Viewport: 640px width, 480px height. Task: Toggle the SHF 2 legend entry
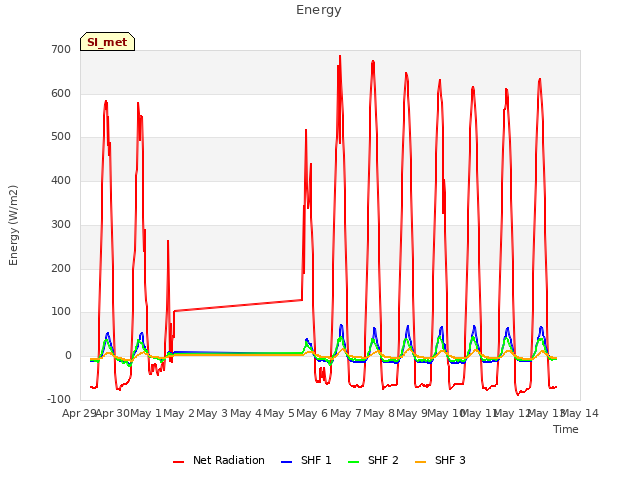373,460
